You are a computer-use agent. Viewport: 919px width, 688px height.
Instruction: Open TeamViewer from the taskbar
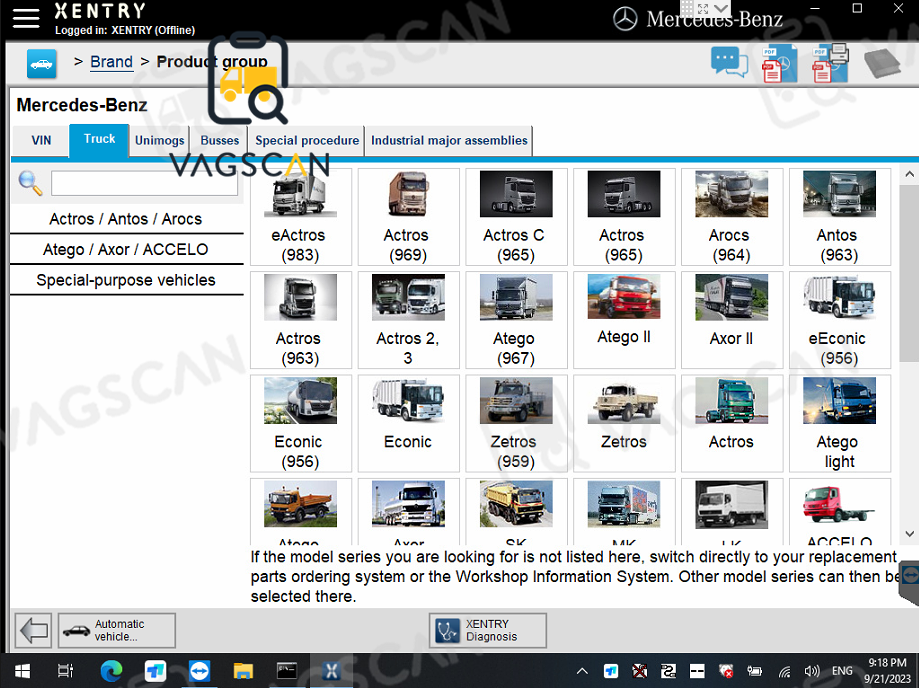point(199,671)
